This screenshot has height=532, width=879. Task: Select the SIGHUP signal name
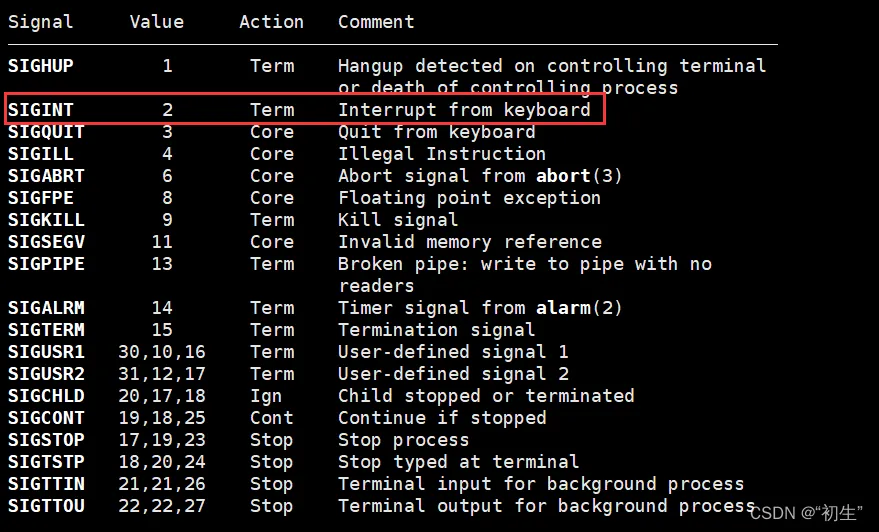click(x=40, y=66)
